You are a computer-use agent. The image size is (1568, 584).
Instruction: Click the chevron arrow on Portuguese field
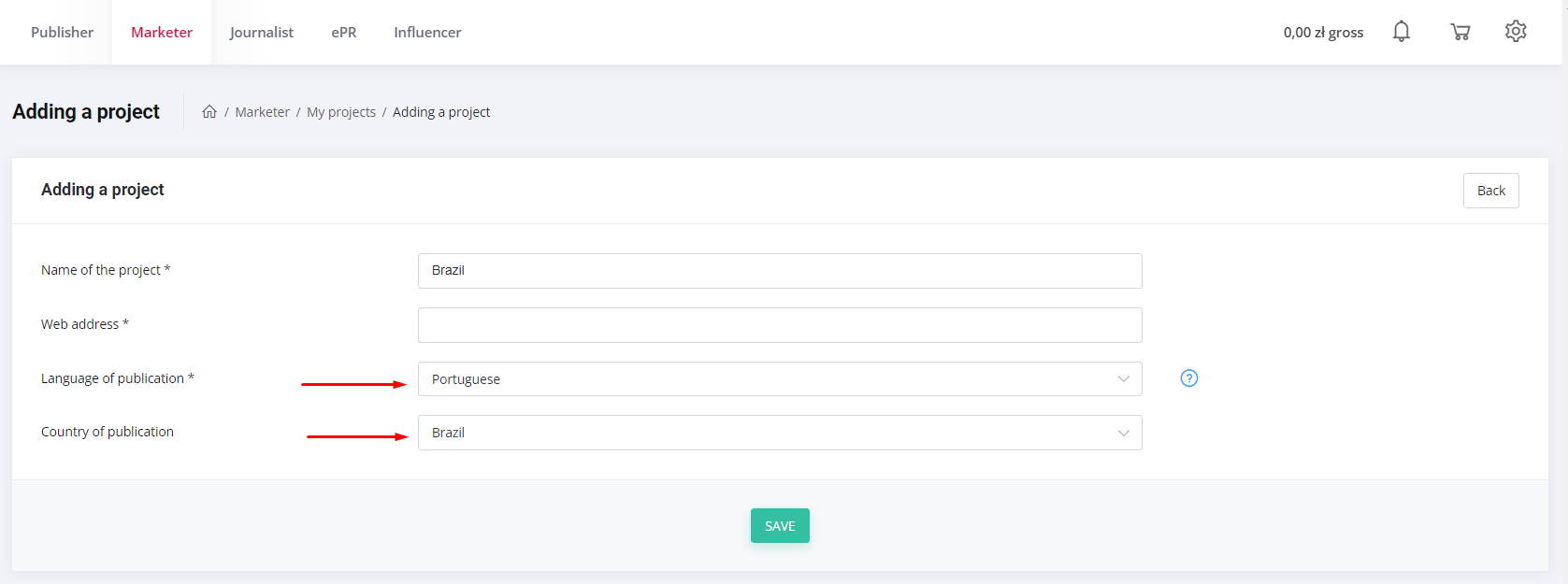[x=1123, y=379]
